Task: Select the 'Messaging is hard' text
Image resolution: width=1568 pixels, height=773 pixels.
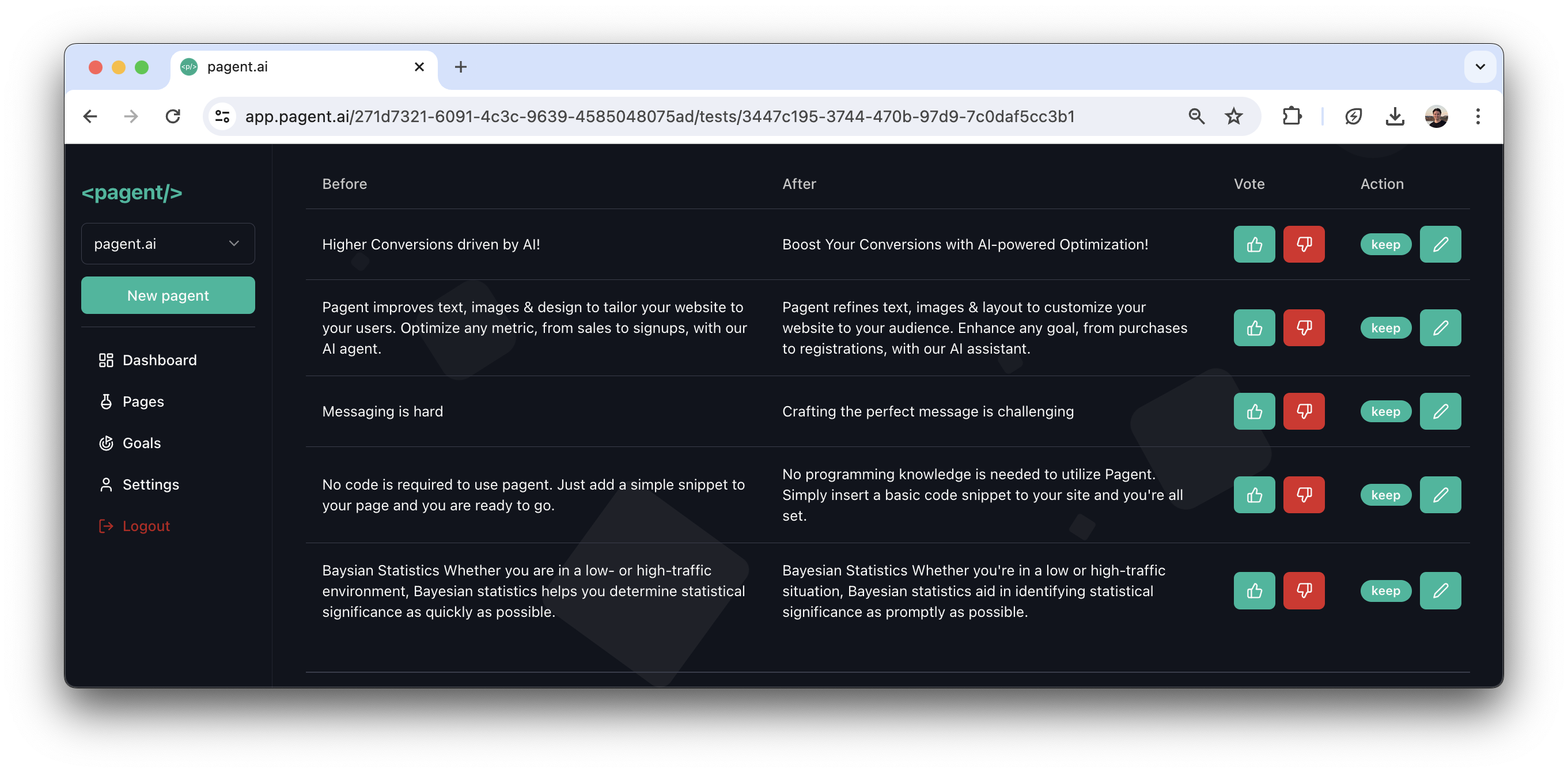Action: (x=382, y=411)
